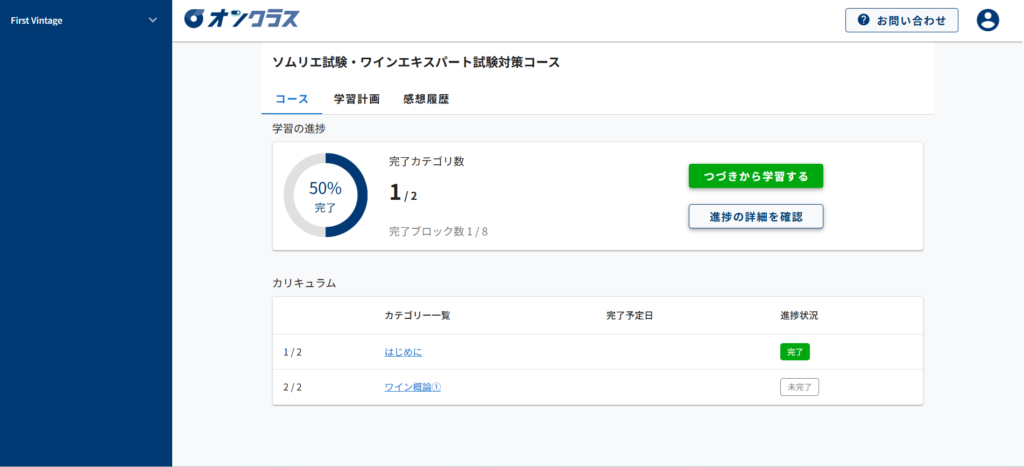Click the 学習の進捗 section heading
Screen dimensions: 1024x467
pos(298,129)
